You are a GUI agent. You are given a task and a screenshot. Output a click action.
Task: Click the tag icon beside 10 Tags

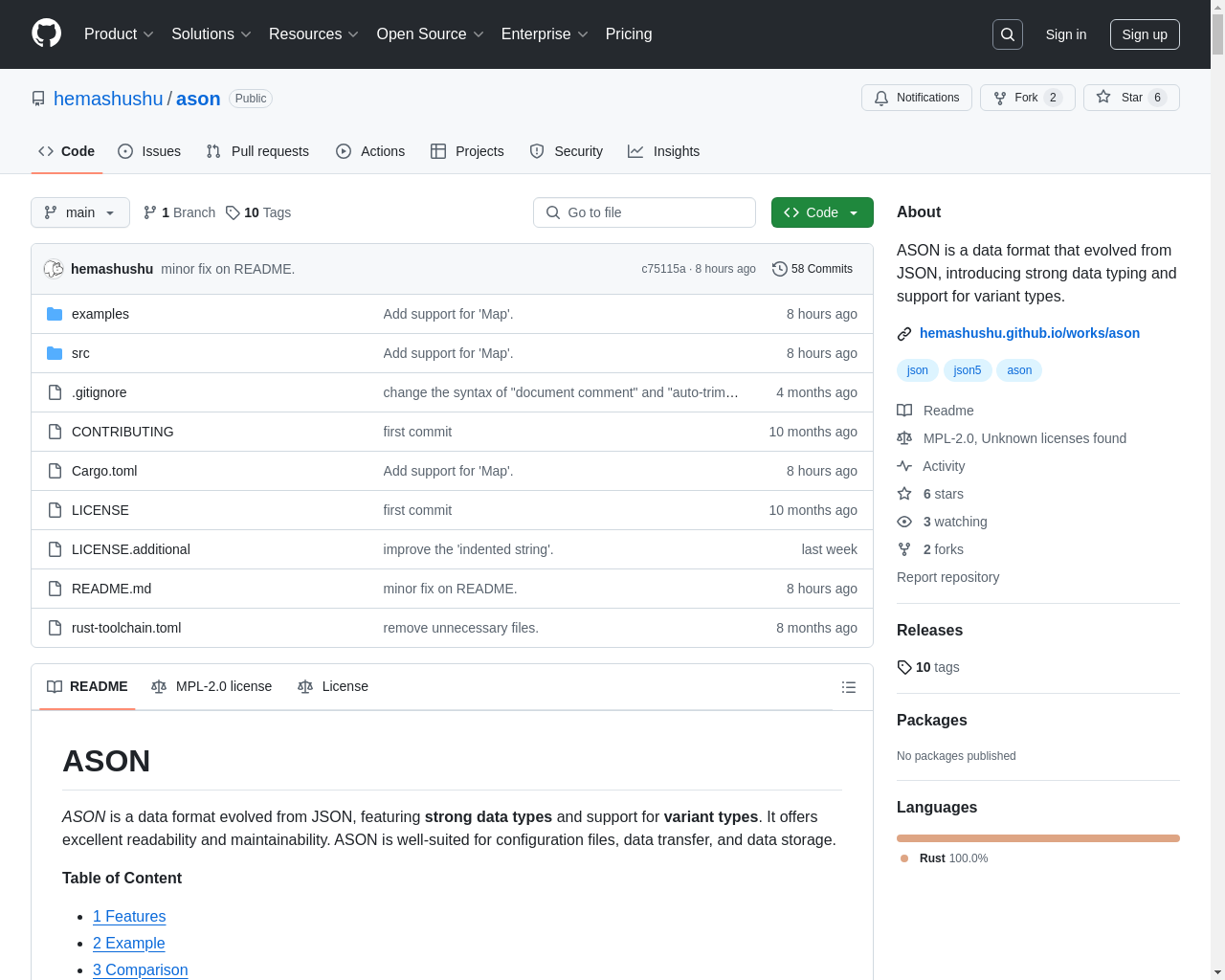click(x=233, y=212)
